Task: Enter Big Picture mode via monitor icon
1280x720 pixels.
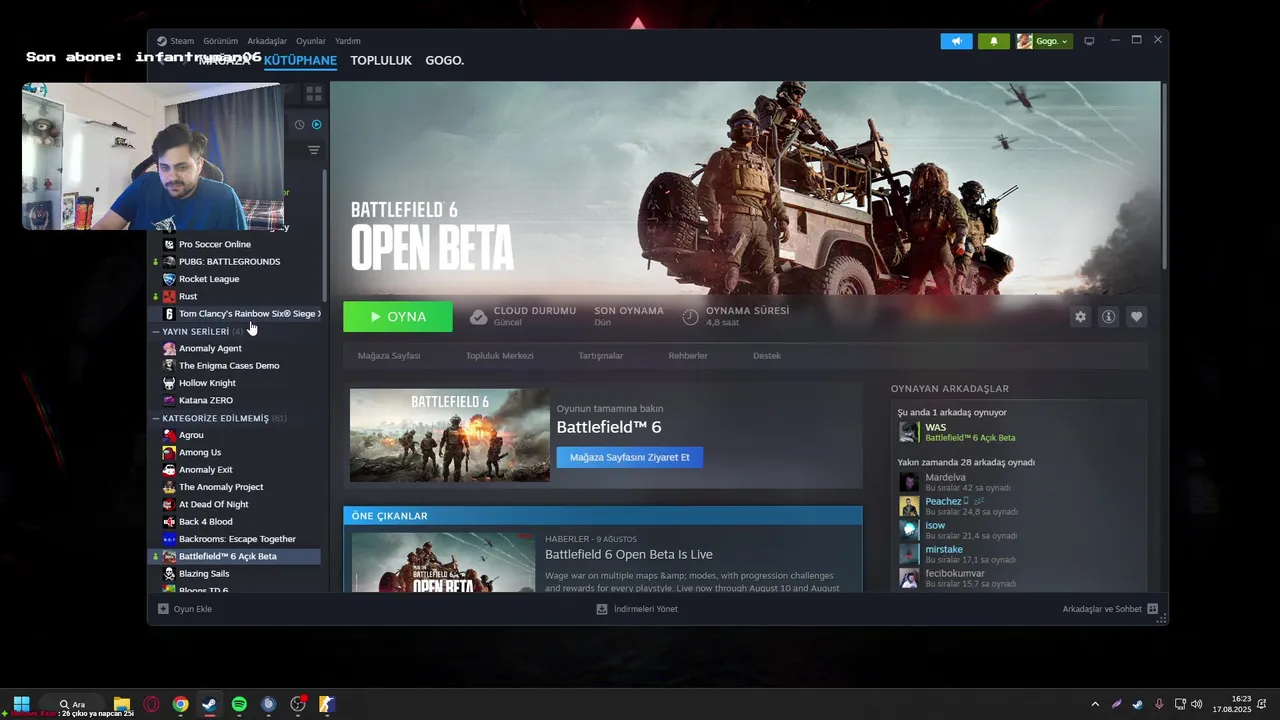Action: tap(1089, 41)
